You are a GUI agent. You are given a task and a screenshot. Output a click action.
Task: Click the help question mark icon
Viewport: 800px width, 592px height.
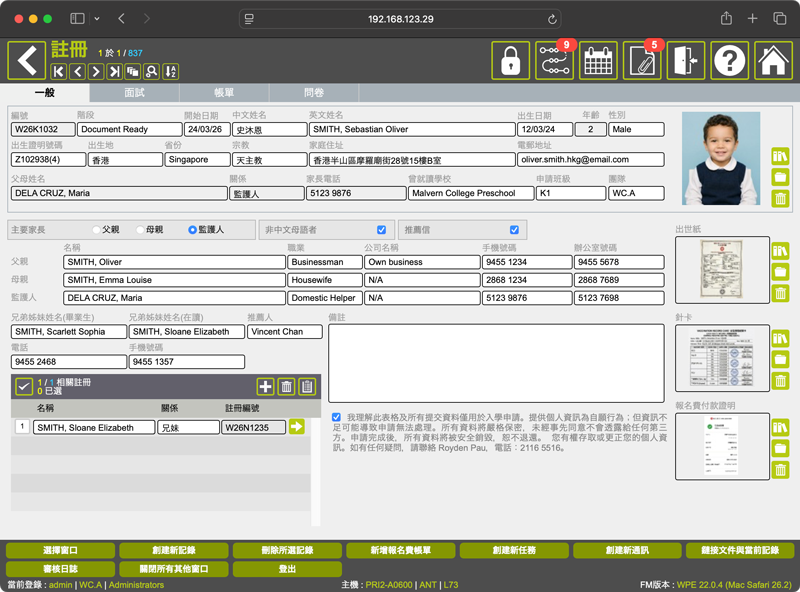[x=729, y=61]
